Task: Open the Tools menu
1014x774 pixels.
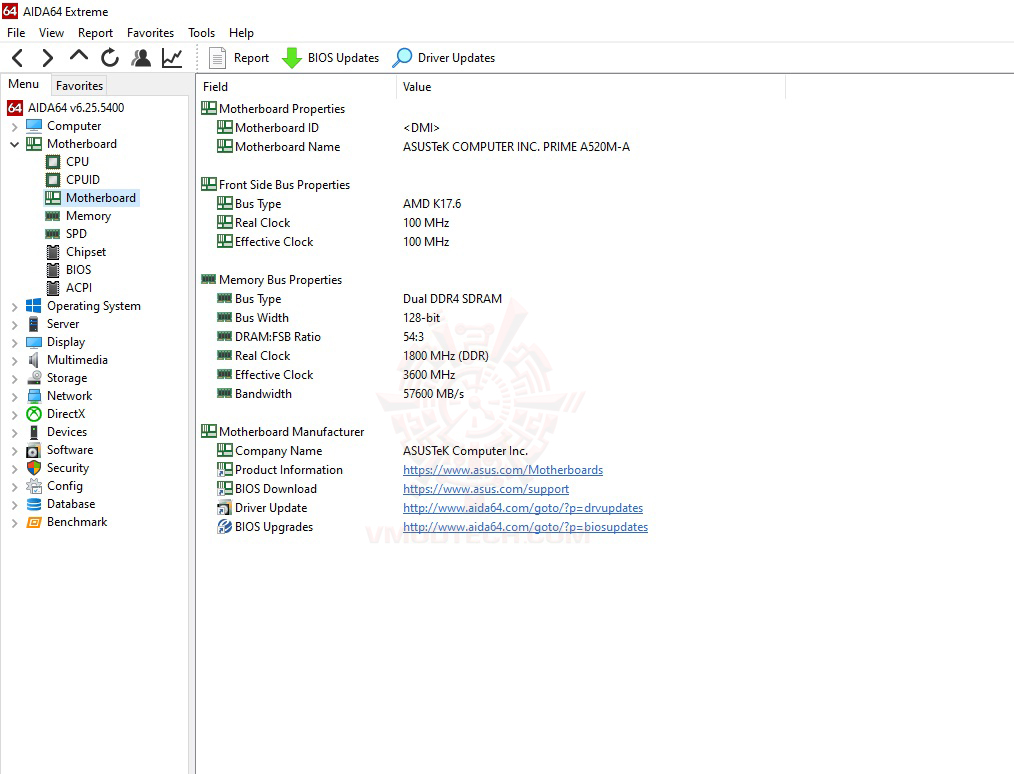Action: [201, 32]
